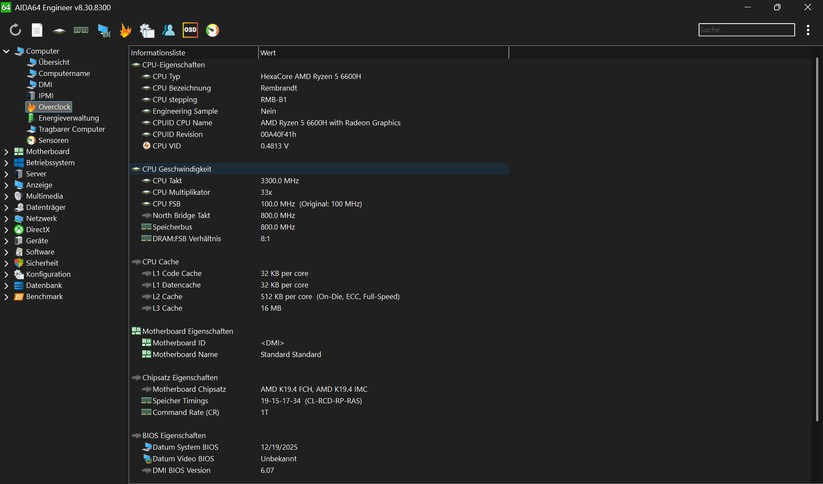Screen dimensions: 823x484
Task: Select the CPU Geschwindigkeit group row
Action: pos(319,169)
